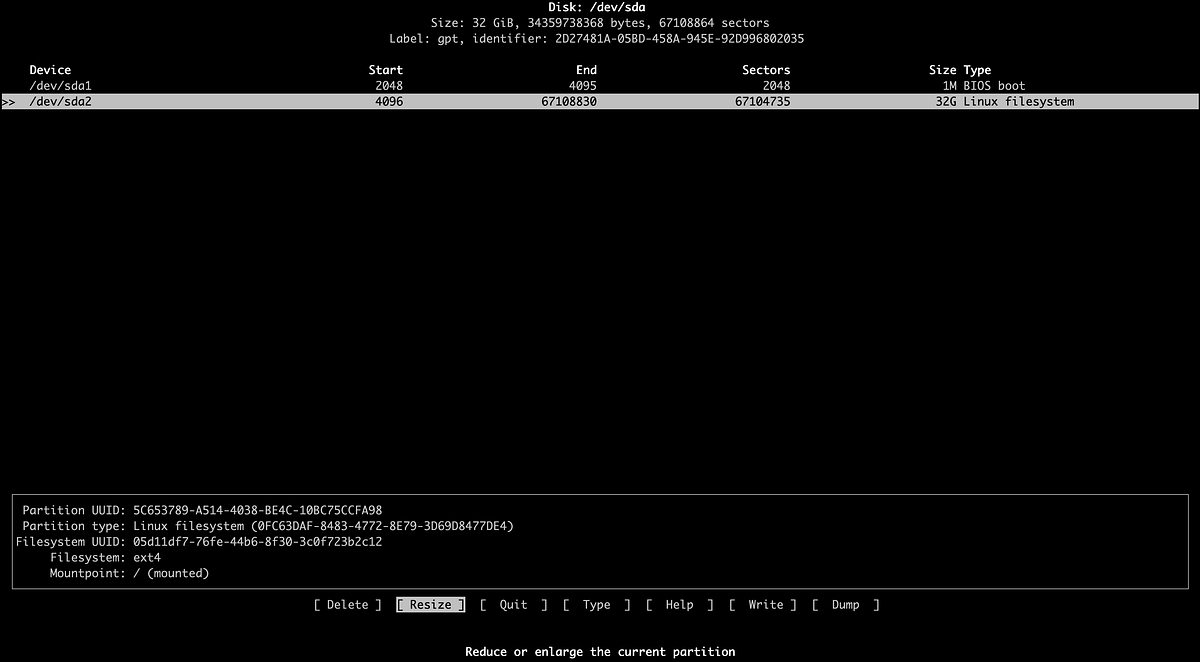This screenshot has height=662, width=1200.
Task: Activate the highlighted Resize action
Action: pyautogui.click(x=430, y=604)
